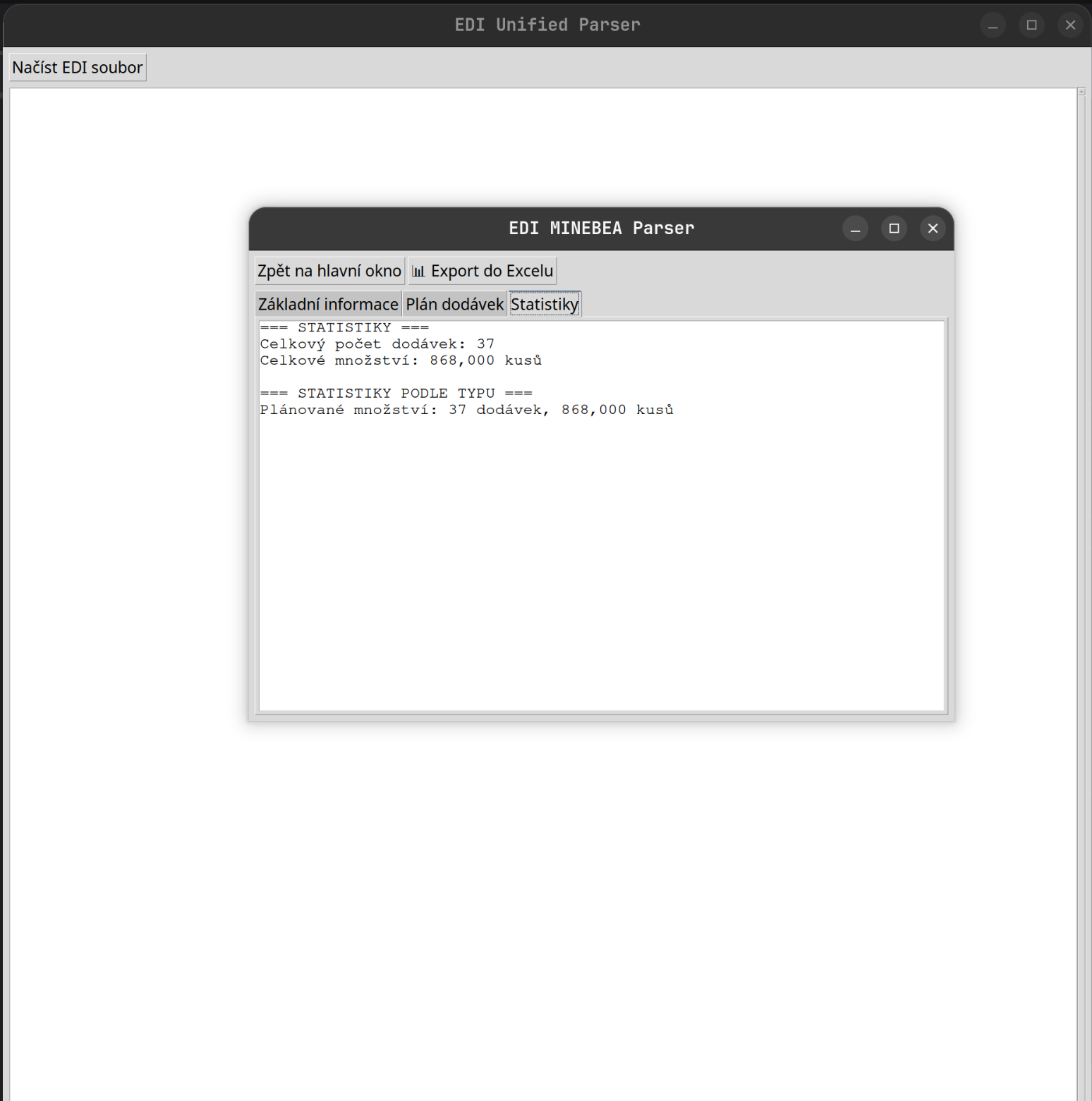
Task: Maximize the EDI MINEBEA Parser window
Action: (894, 229)
